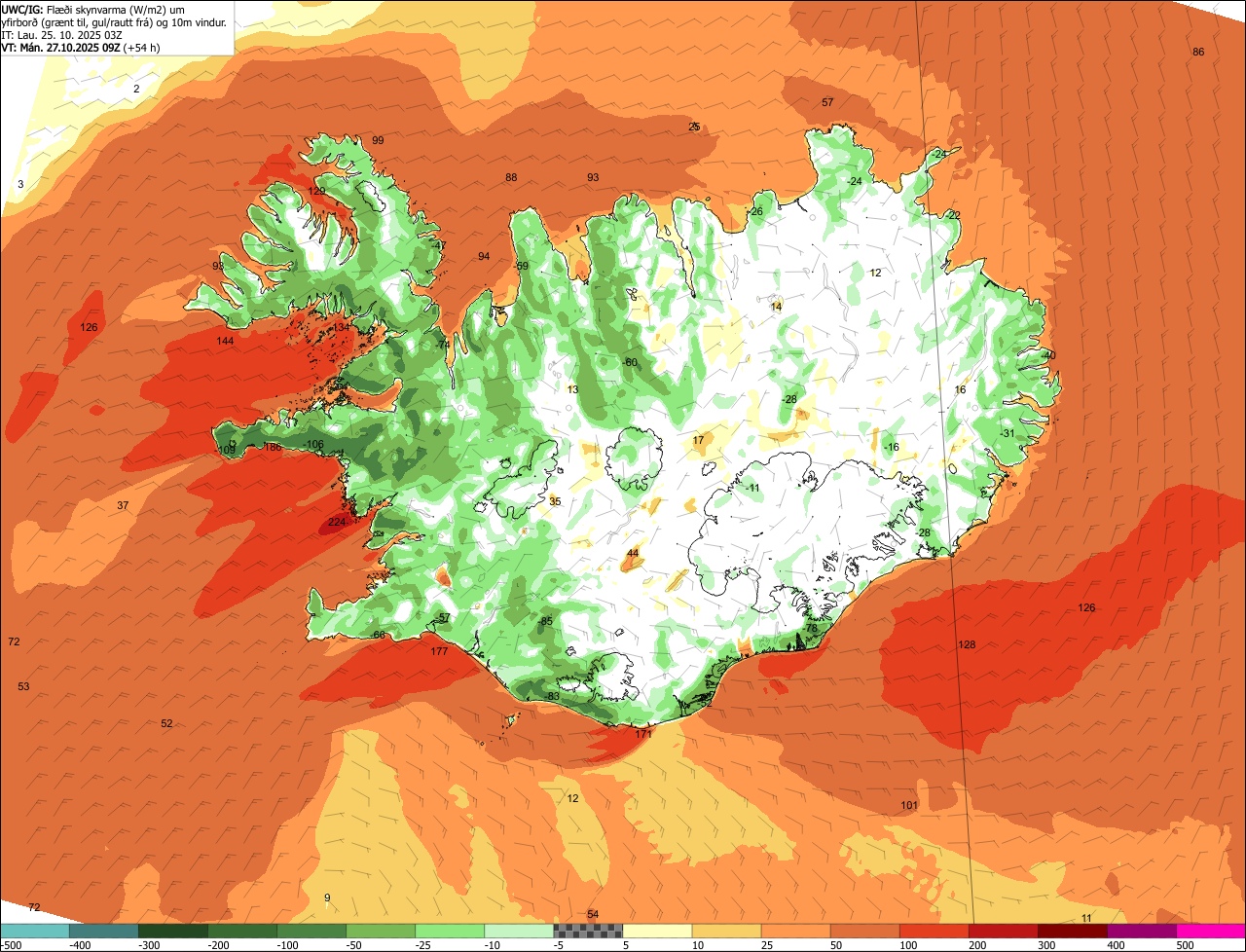Click the heat flux value 224 on the map

[x=337, y=523]
